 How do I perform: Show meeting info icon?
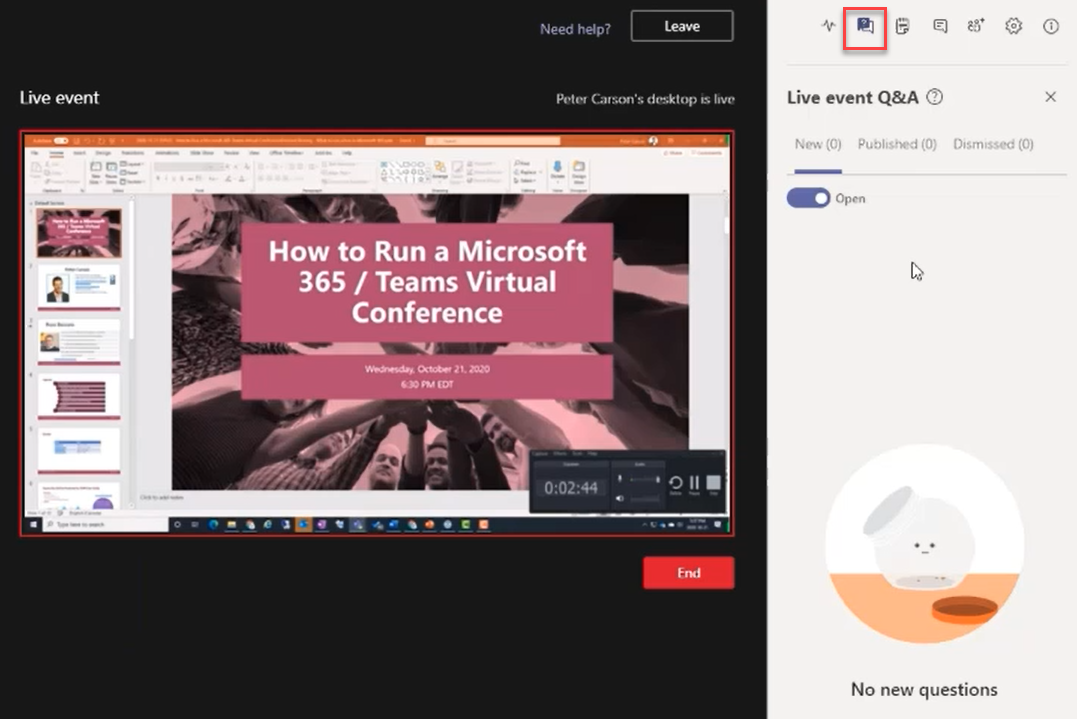(1050, 26)
